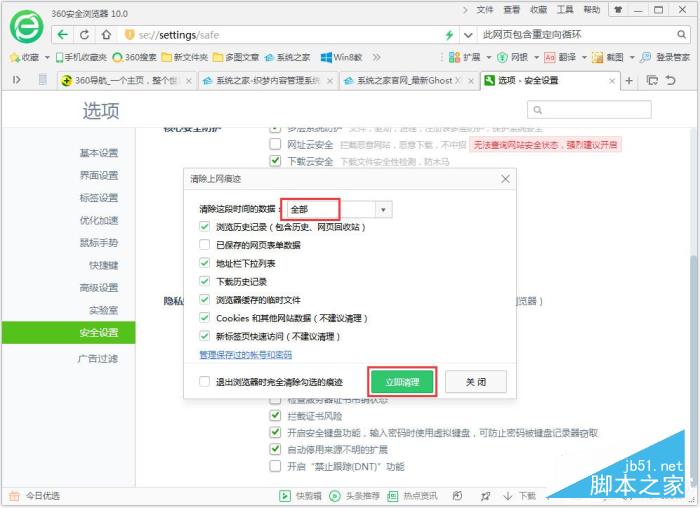Open 今日优选 in status bar

pyautogui.click(x=35, y=496)
